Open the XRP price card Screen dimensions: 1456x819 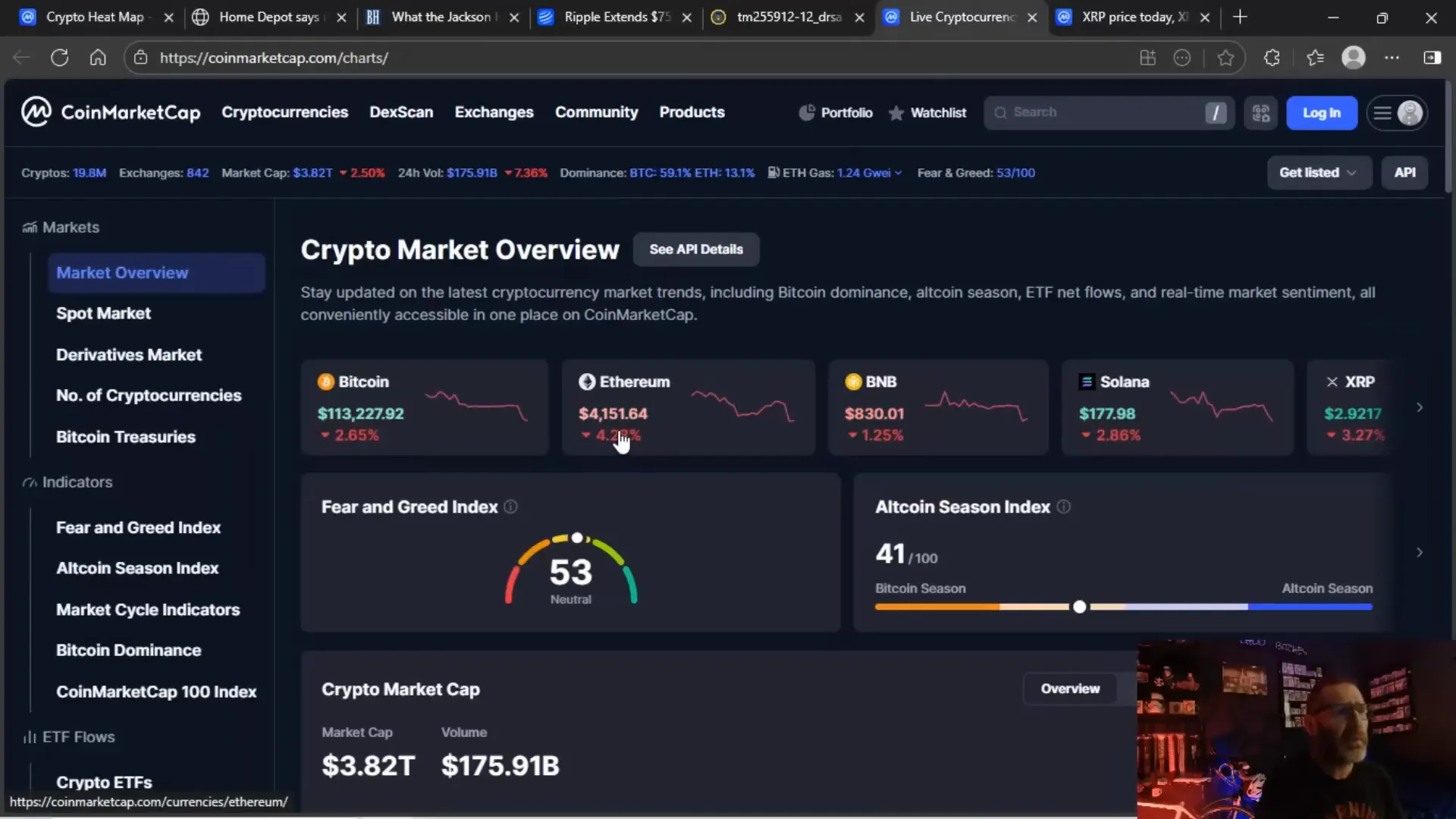pos(1350,407)
